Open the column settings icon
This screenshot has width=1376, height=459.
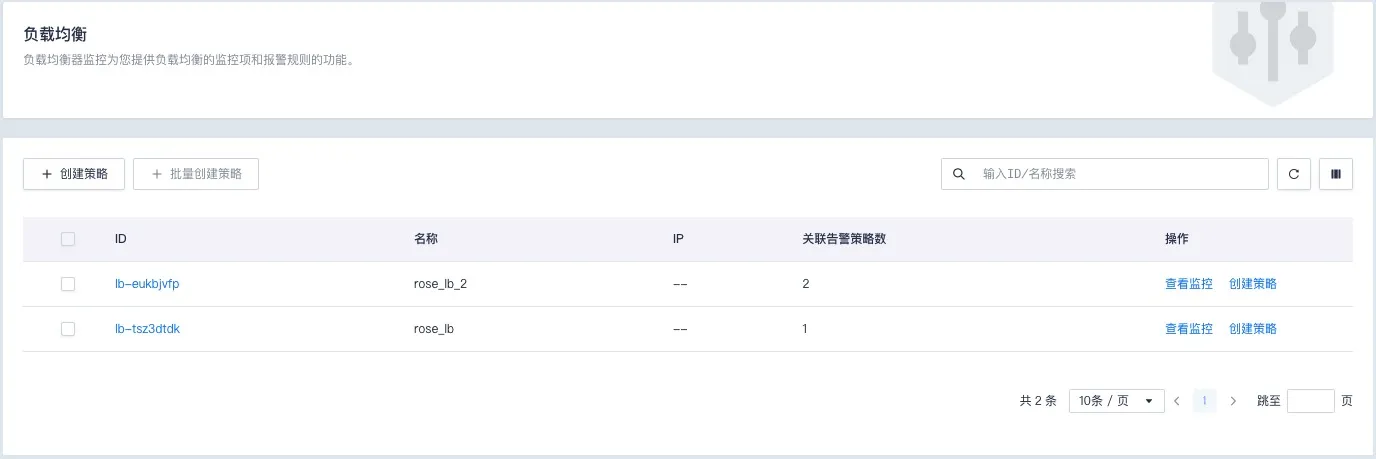(1336, 174)
